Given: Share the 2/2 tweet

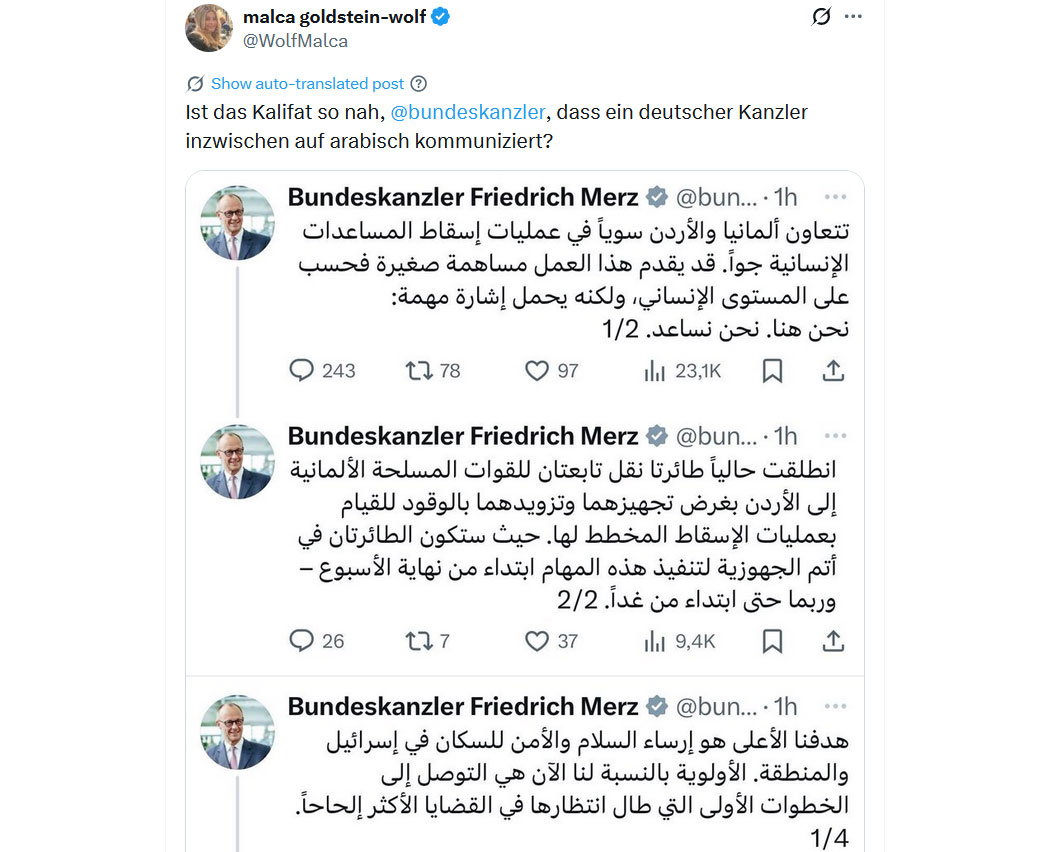Looking at the screenshot, I should 833,641.
